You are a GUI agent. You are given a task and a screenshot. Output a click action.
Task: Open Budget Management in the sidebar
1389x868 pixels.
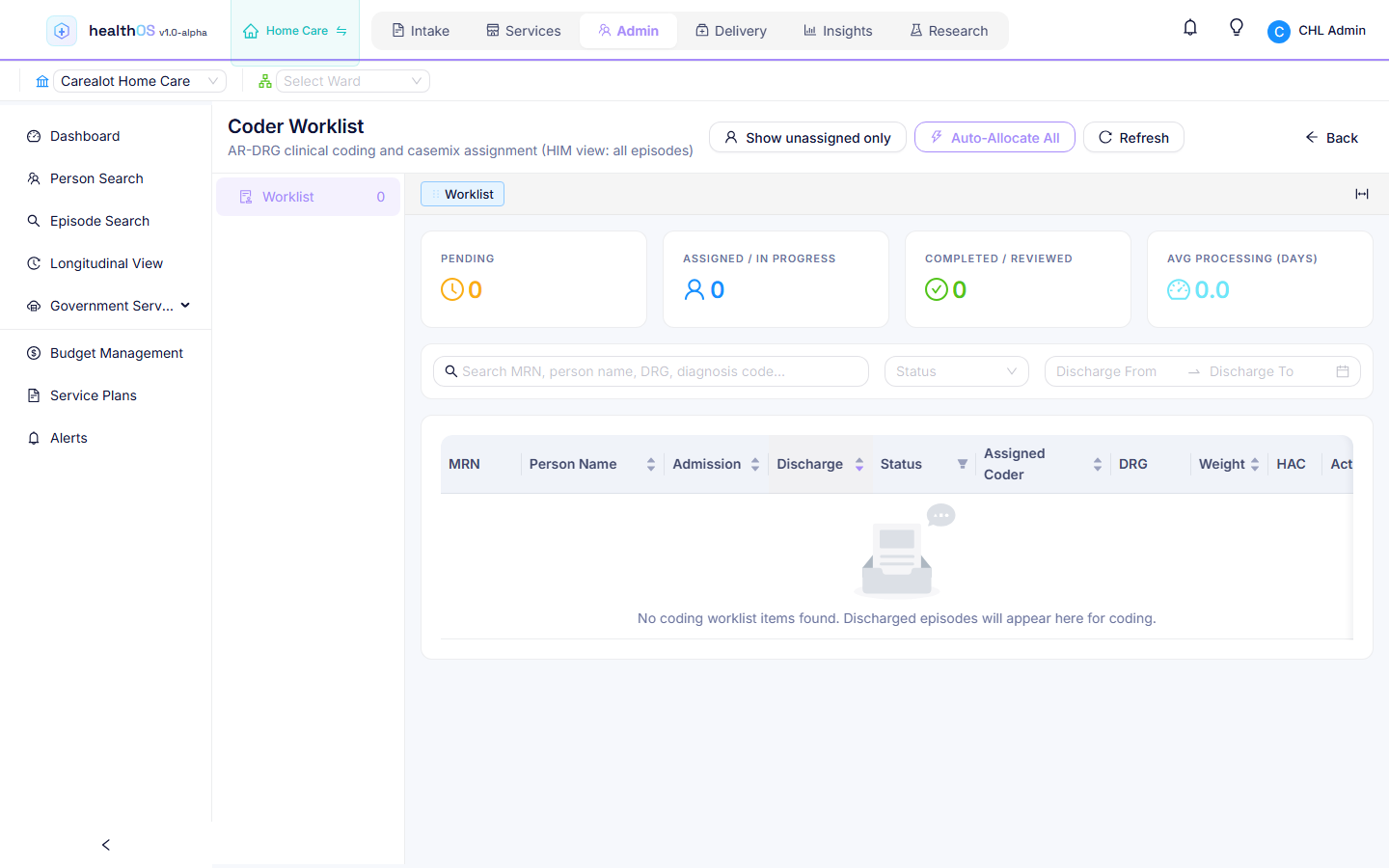pos(106,353)
